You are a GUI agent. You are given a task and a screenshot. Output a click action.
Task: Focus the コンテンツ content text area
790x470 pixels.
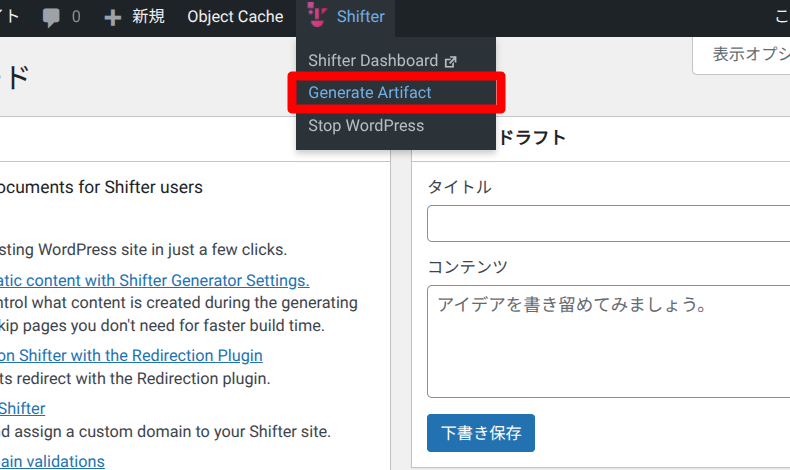click(609, 341)
